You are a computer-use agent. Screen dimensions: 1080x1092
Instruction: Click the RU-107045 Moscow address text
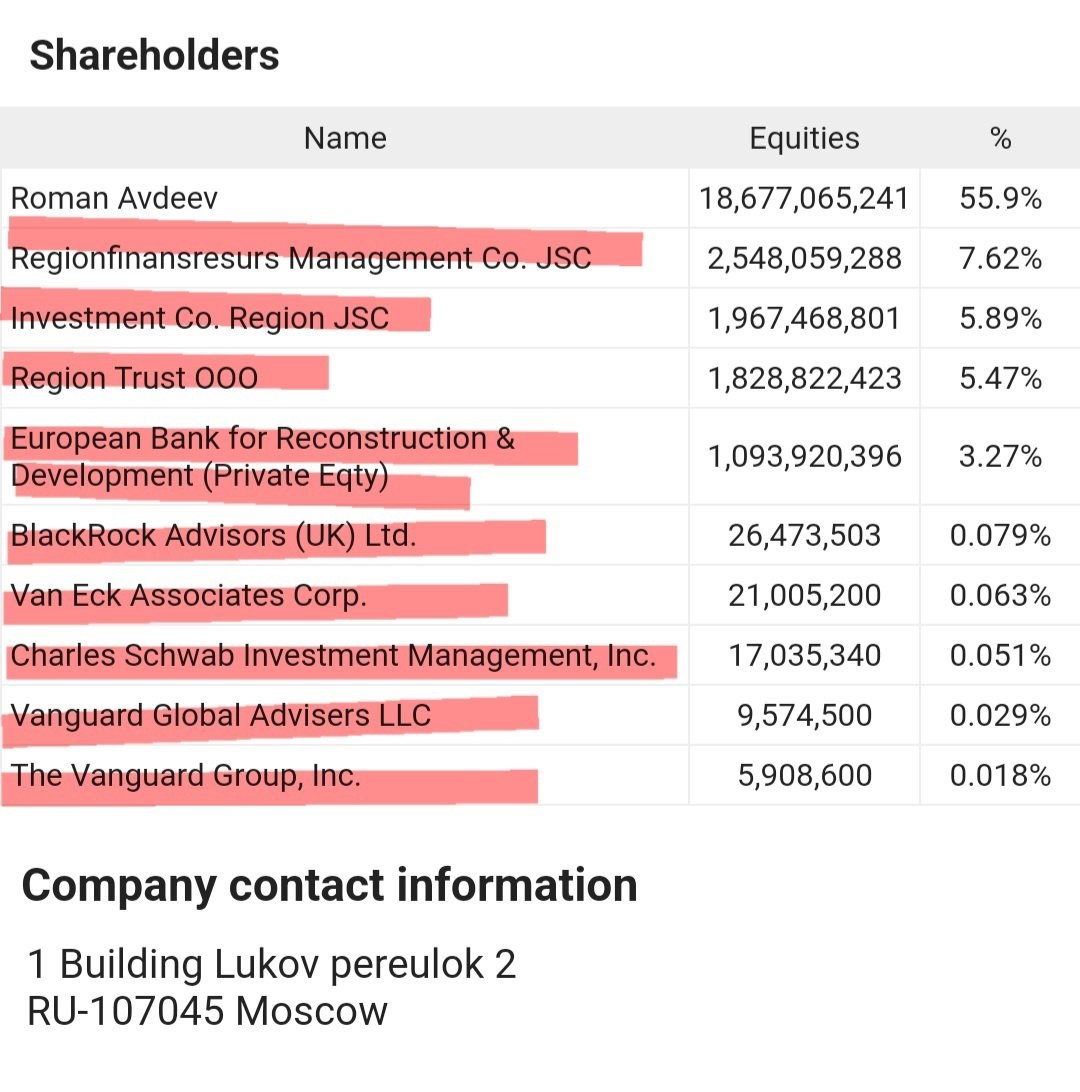click(x=207, y=1011)
